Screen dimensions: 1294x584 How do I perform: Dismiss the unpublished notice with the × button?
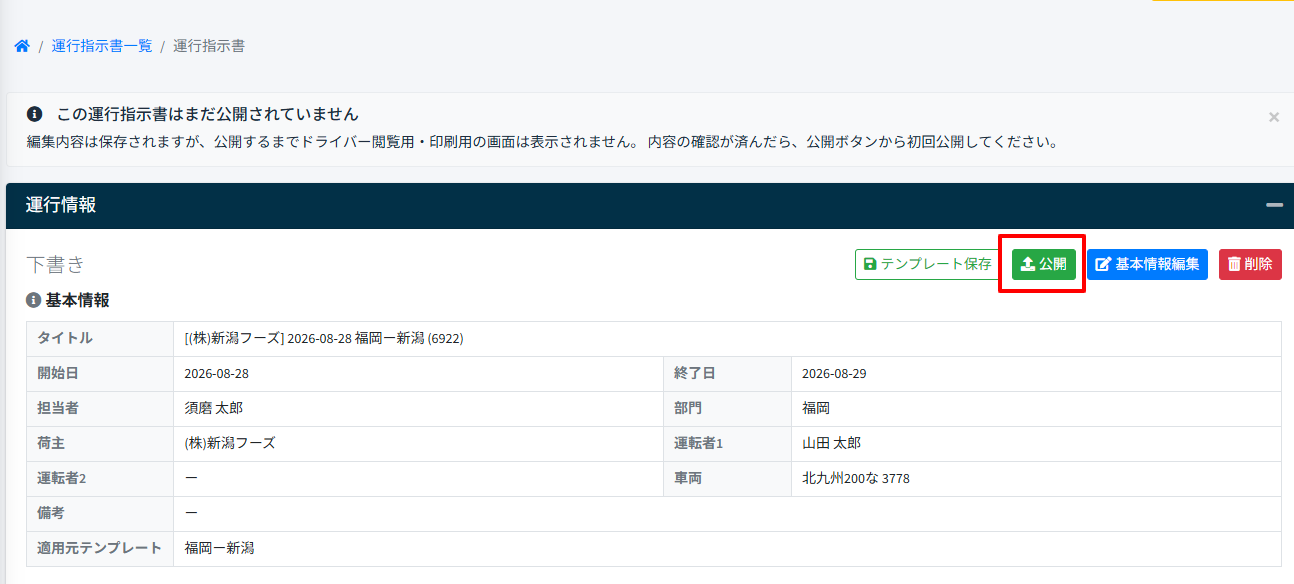click(x=1273, y=117)
